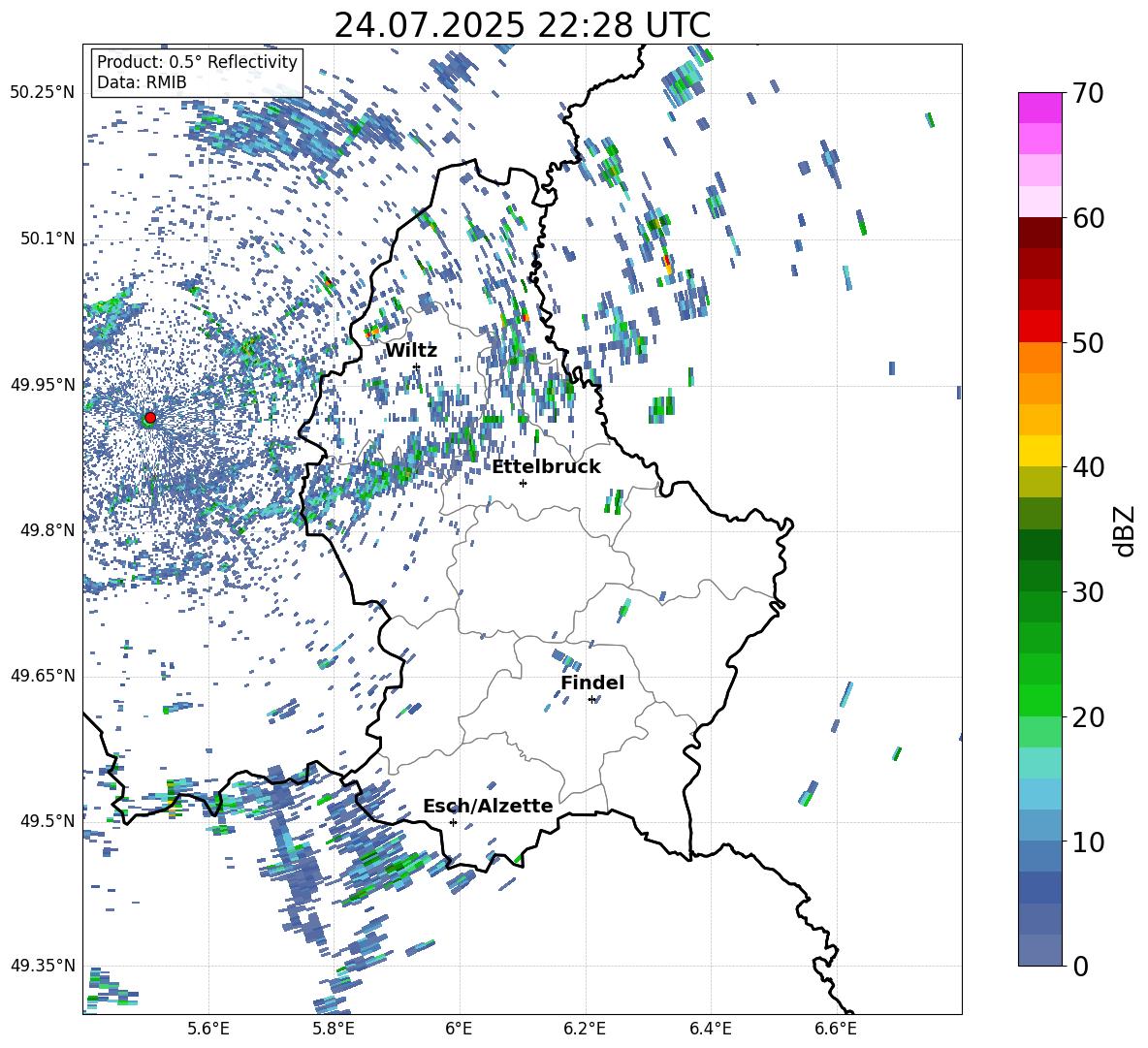
Task: Click the dBZ colorbar label
Action: pyautogui.click(x=1124, y=530)
